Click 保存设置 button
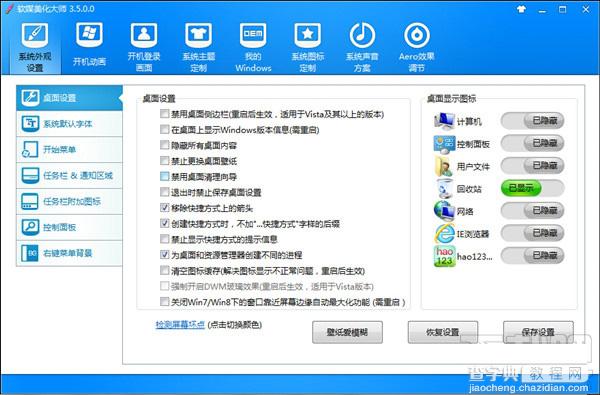600x395 pixels. tap(538, 332)
